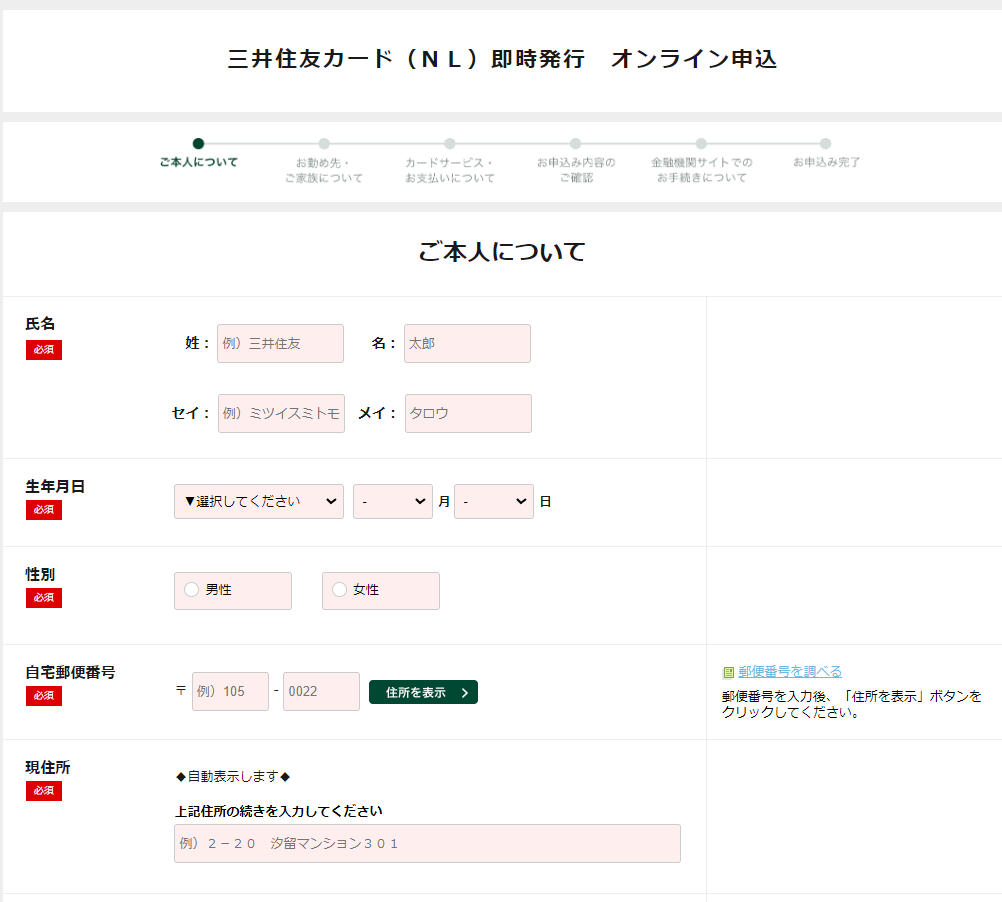
Task: Click the second postal code field (0022)
Action: pyautogui.click(x=321, y=691)
